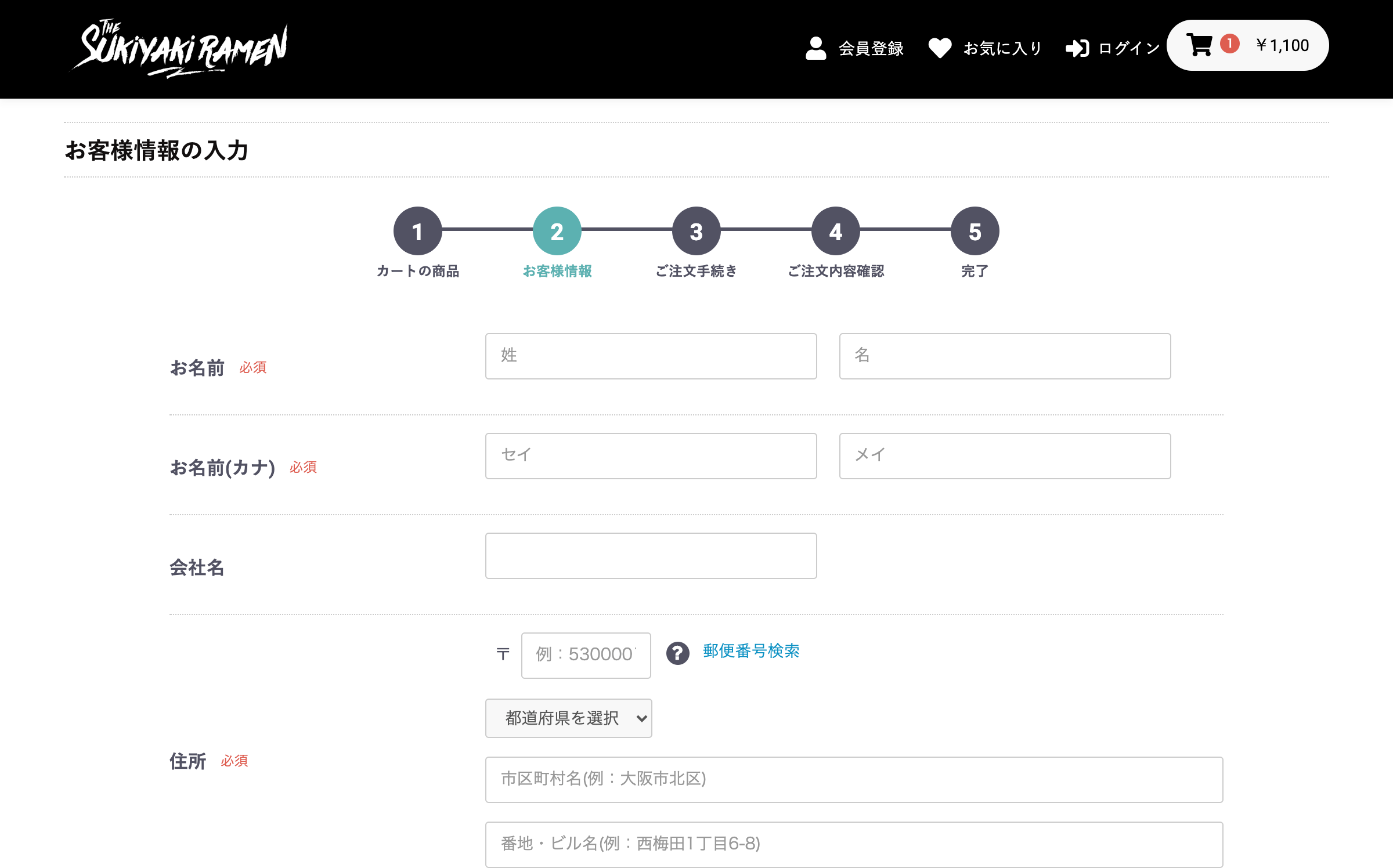Click the ログイン link
The image size is (1393, 868).
(x=1126, y=49)
